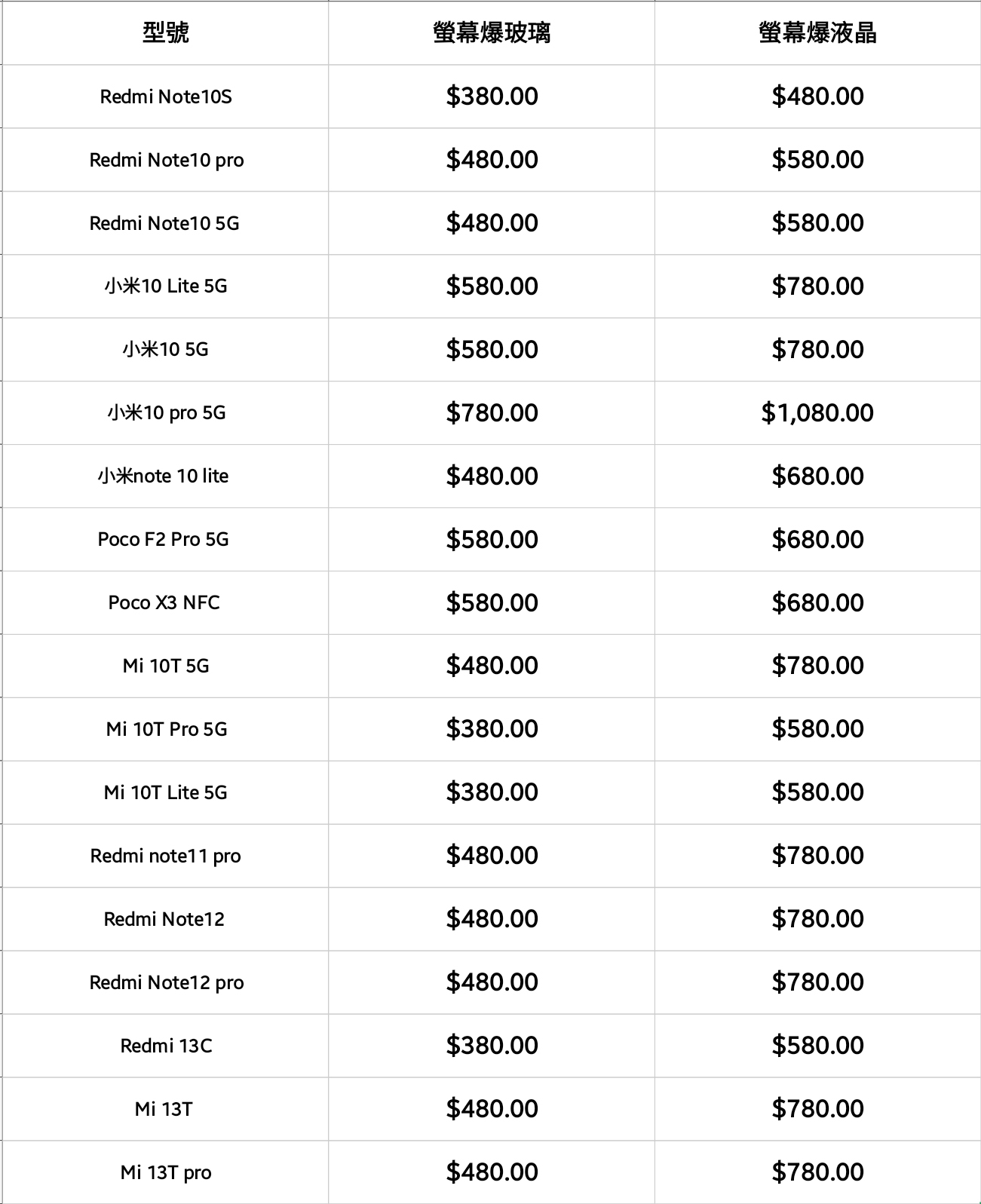Click the 螢幕爆玻璃 column header

point(492,32)
